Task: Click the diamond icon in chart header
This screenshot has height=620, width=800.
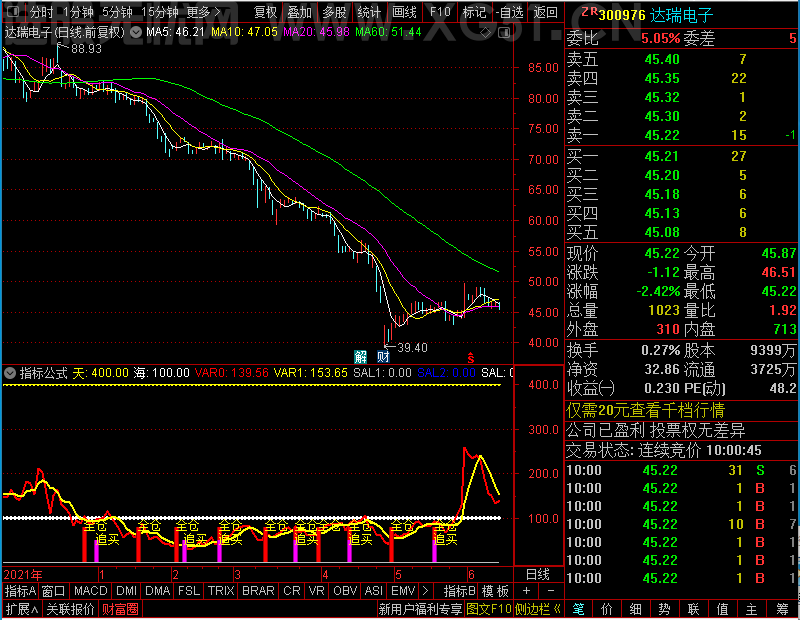Action: [x=486, y=33]
